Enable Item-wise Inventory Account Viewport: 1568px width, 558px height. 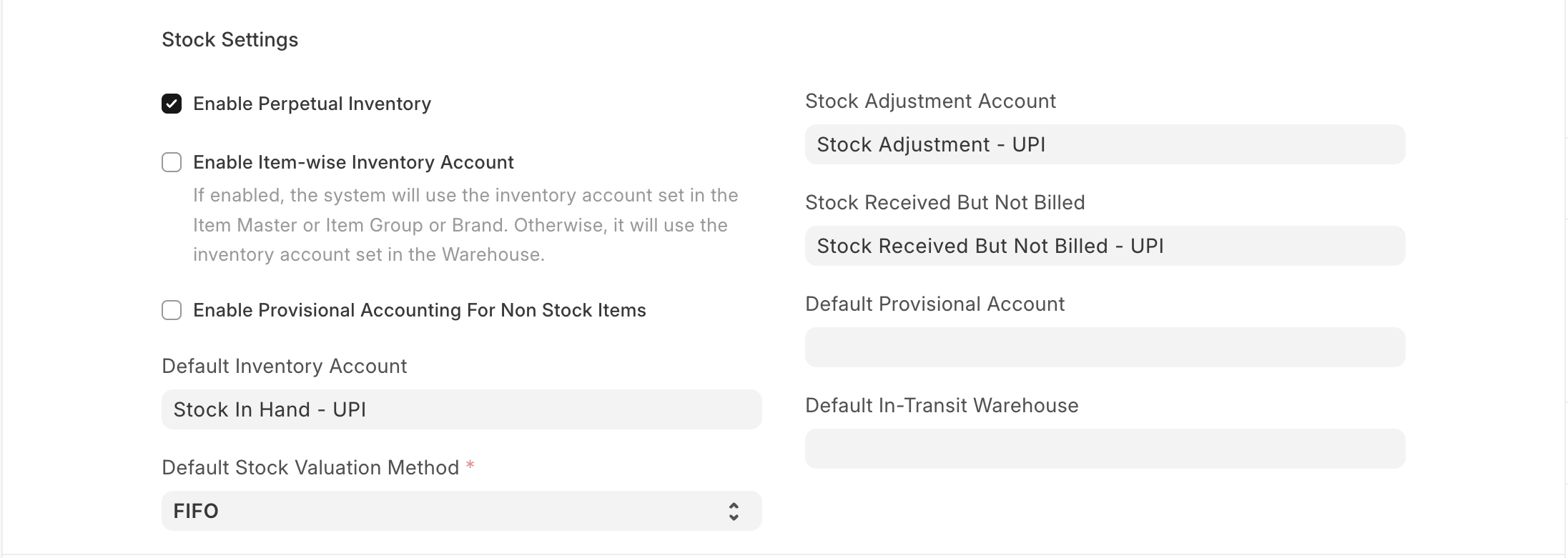(x=171, y=162)
